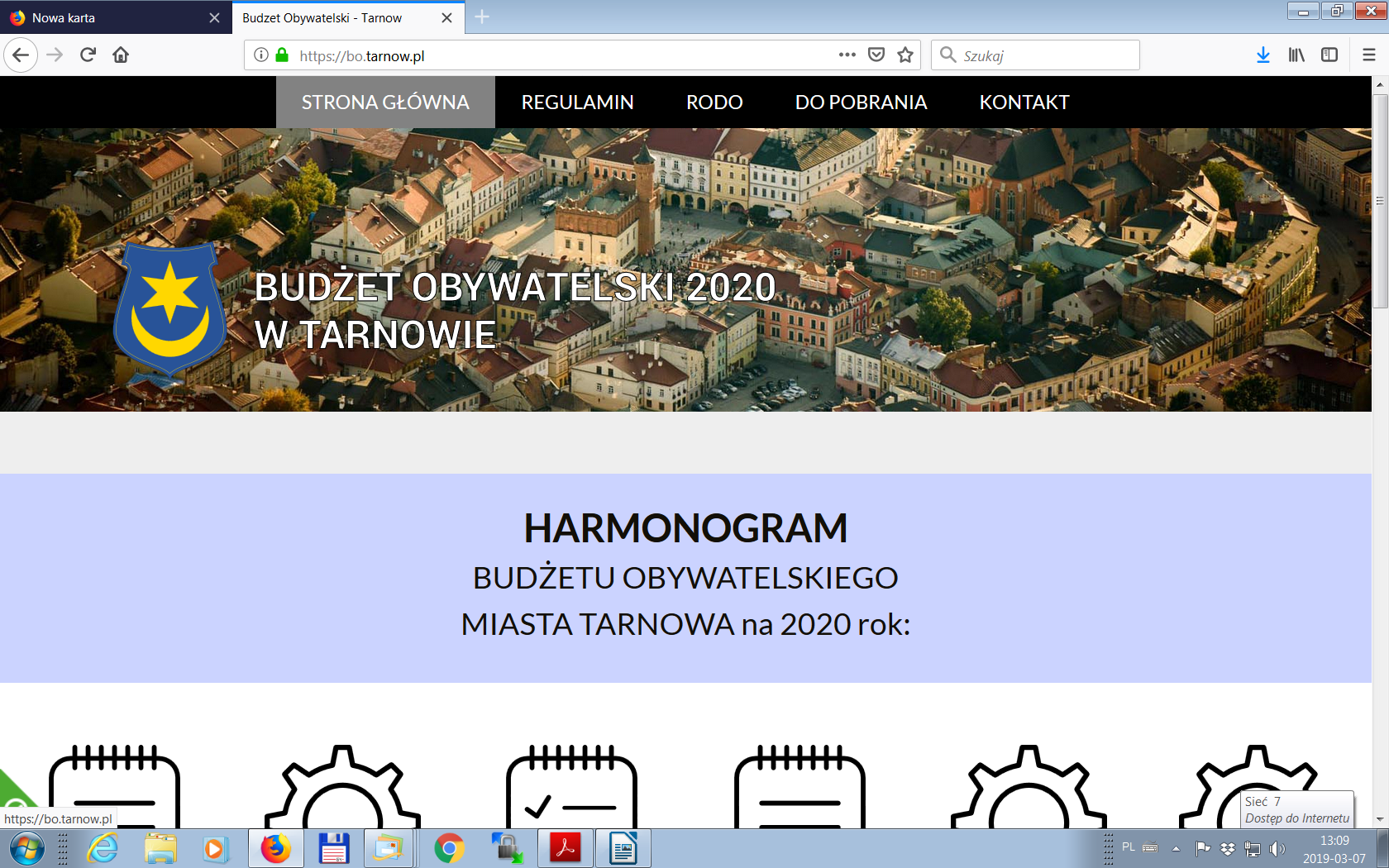Launch Internet Explorer from taskbar
This screenshot has height=868, width=1389.
pos(103,849)
